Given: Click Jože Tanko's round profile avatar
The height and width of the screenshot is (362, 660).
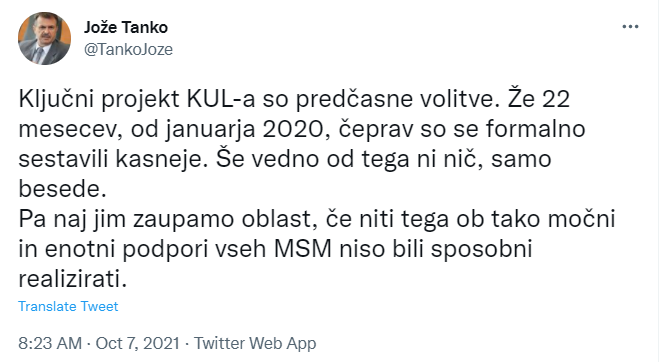Looking at the screenshot, I should tap(44, 38).
